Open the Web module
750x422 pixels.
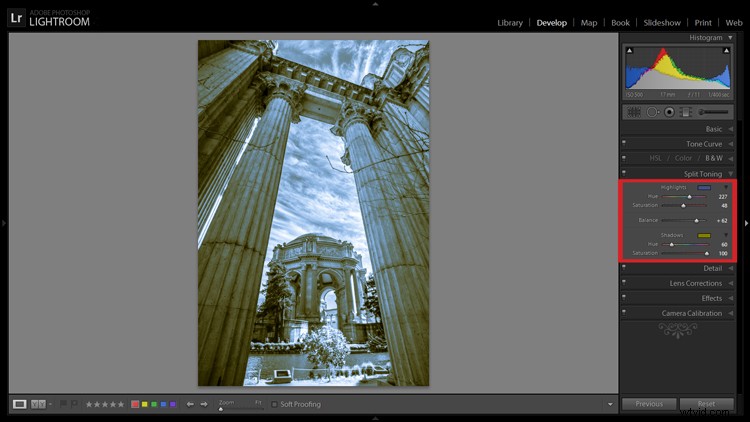tap(734, 22)
